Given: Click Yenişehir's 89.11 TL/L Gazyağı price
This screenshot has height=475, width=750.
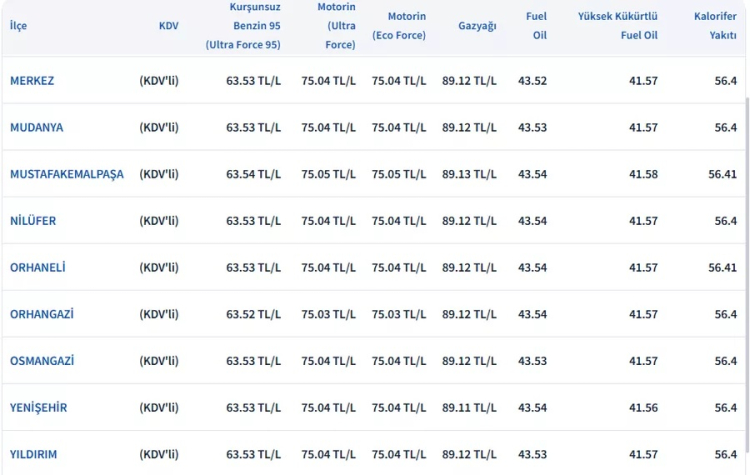Looking at the screenshot, I should pos(469,408).
